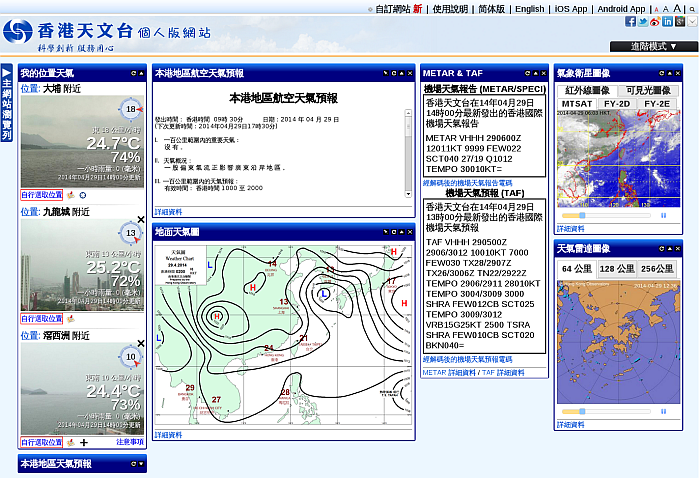Click 注意事項 link in location panel

click(x=130, y=442)
